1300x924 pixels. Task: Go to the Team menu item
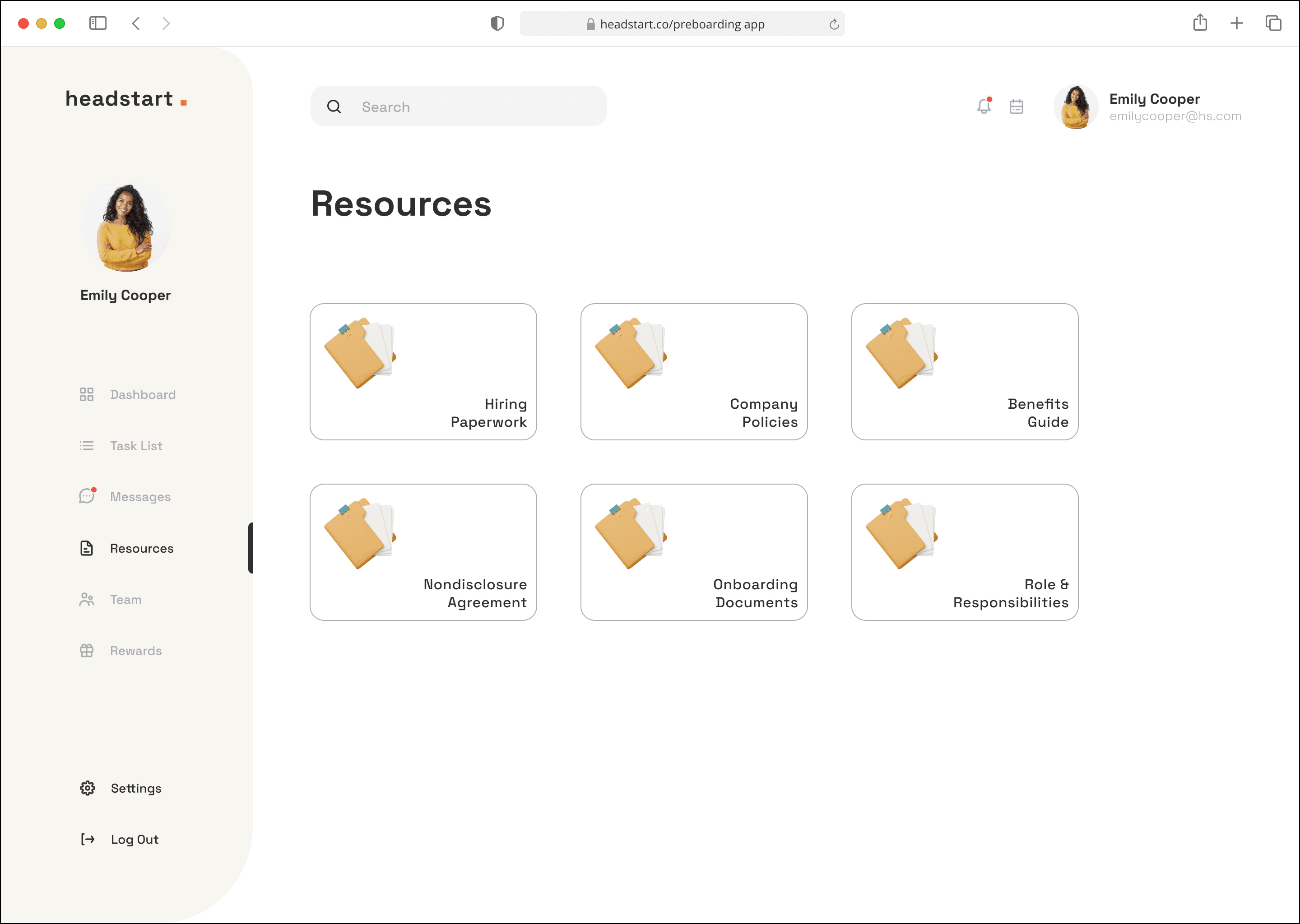126,599
